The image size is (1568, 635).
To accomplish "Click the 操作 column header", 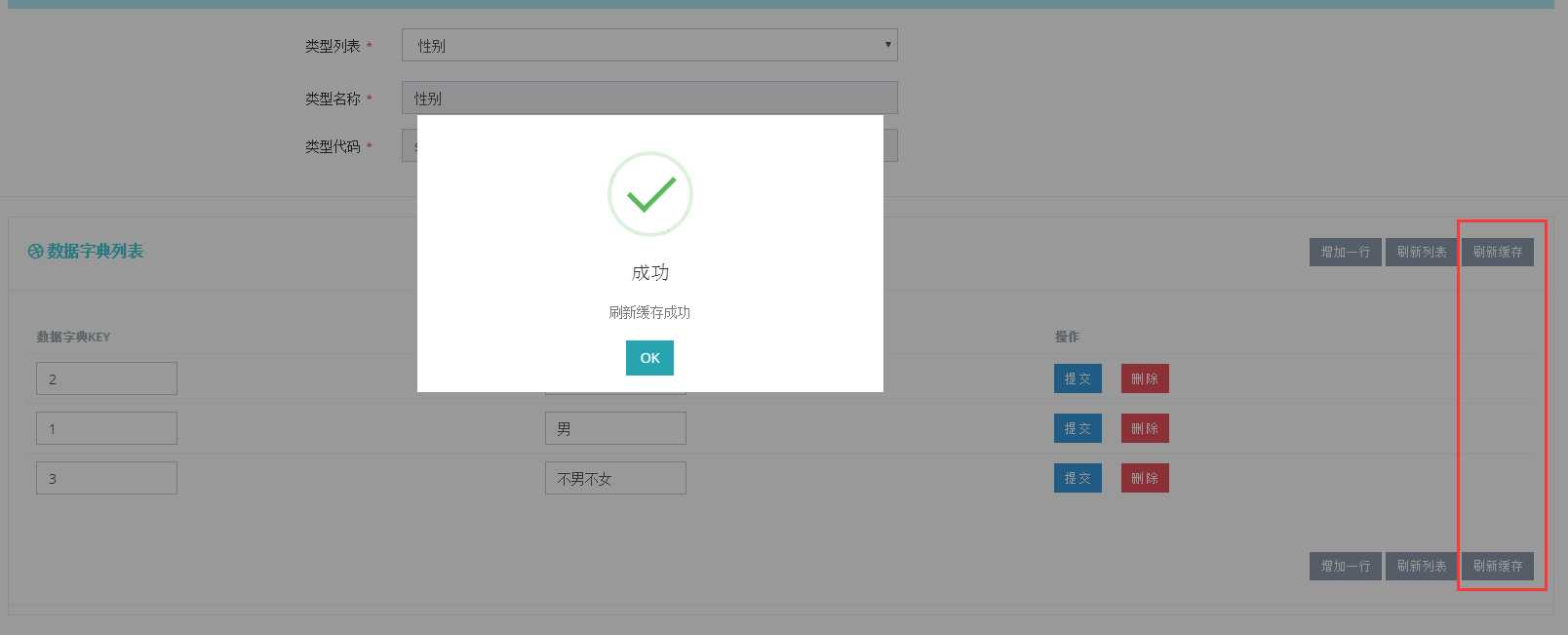I will coord(1067,337).
